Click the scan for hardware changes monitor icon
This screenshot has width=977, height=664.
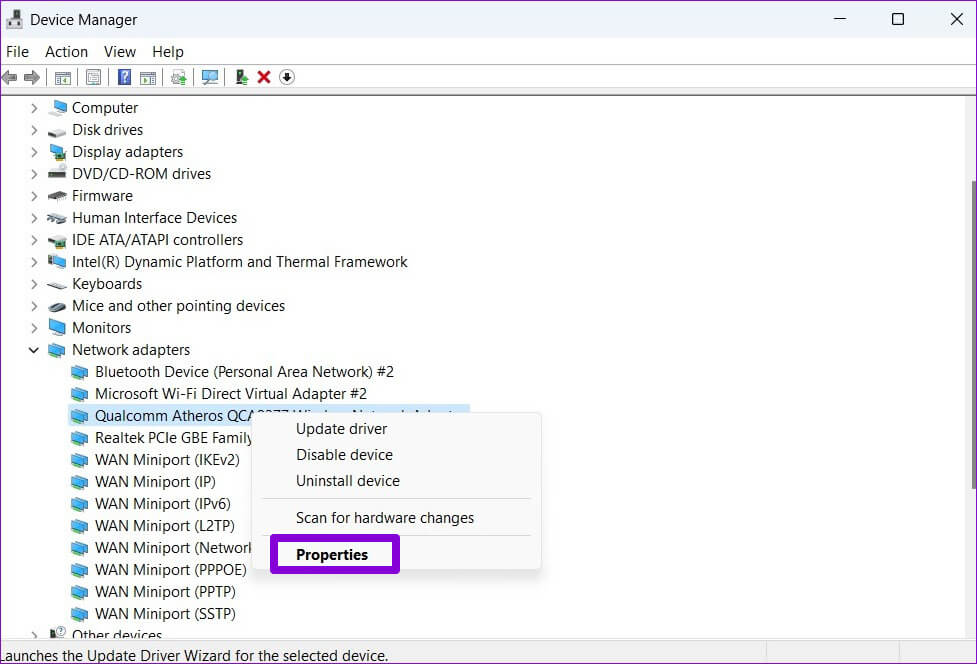pyautogui.click(x=210, y=77)
